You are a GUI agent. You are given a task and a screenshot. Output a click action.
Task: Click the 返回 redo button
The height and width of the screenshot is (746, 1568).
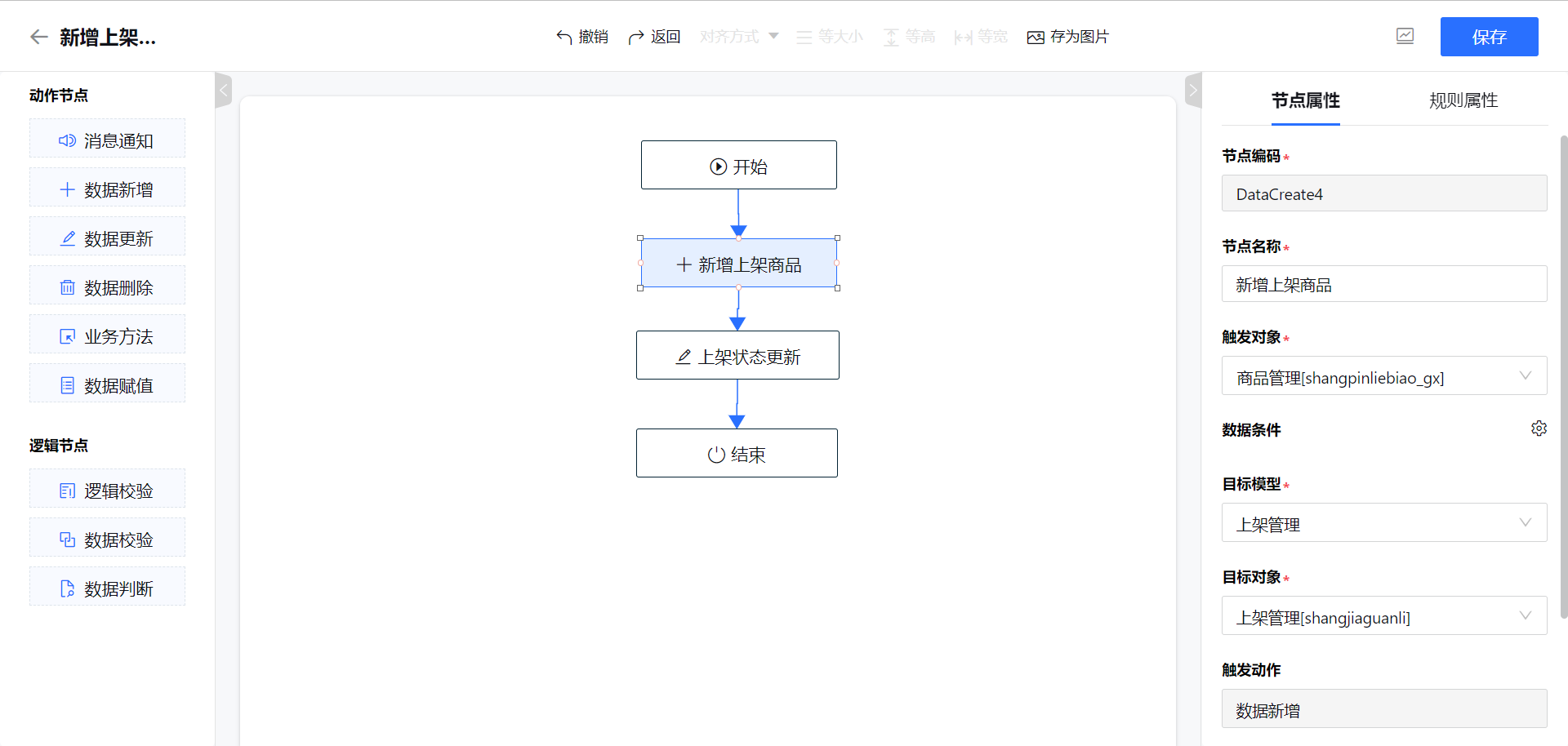point(654,37)
